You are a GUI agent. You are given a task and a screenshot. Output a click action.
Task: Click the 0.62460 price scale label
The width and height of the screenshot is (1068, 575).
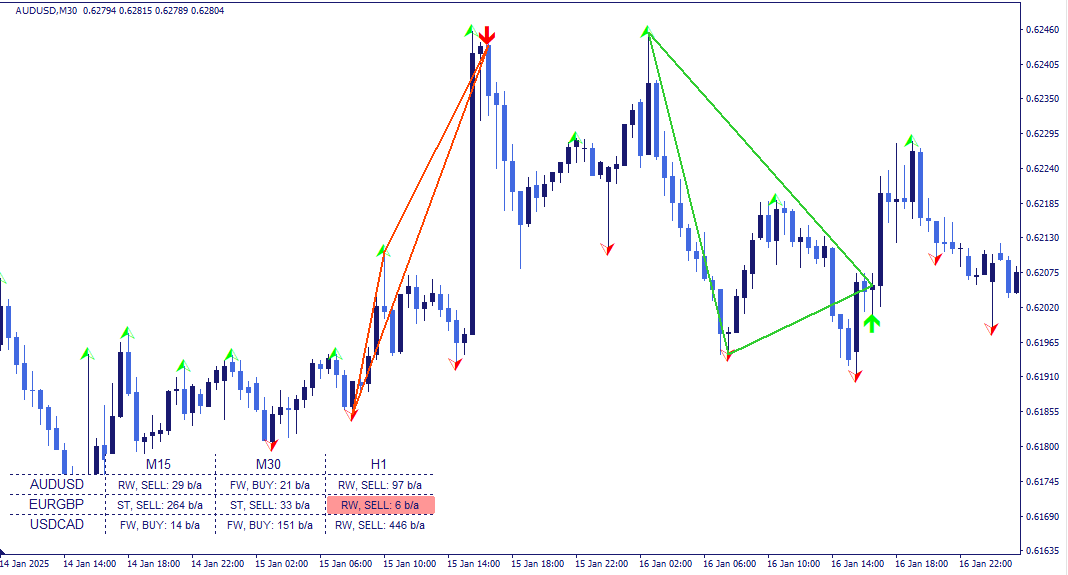pyautogui.click(x=1043, y=30)
